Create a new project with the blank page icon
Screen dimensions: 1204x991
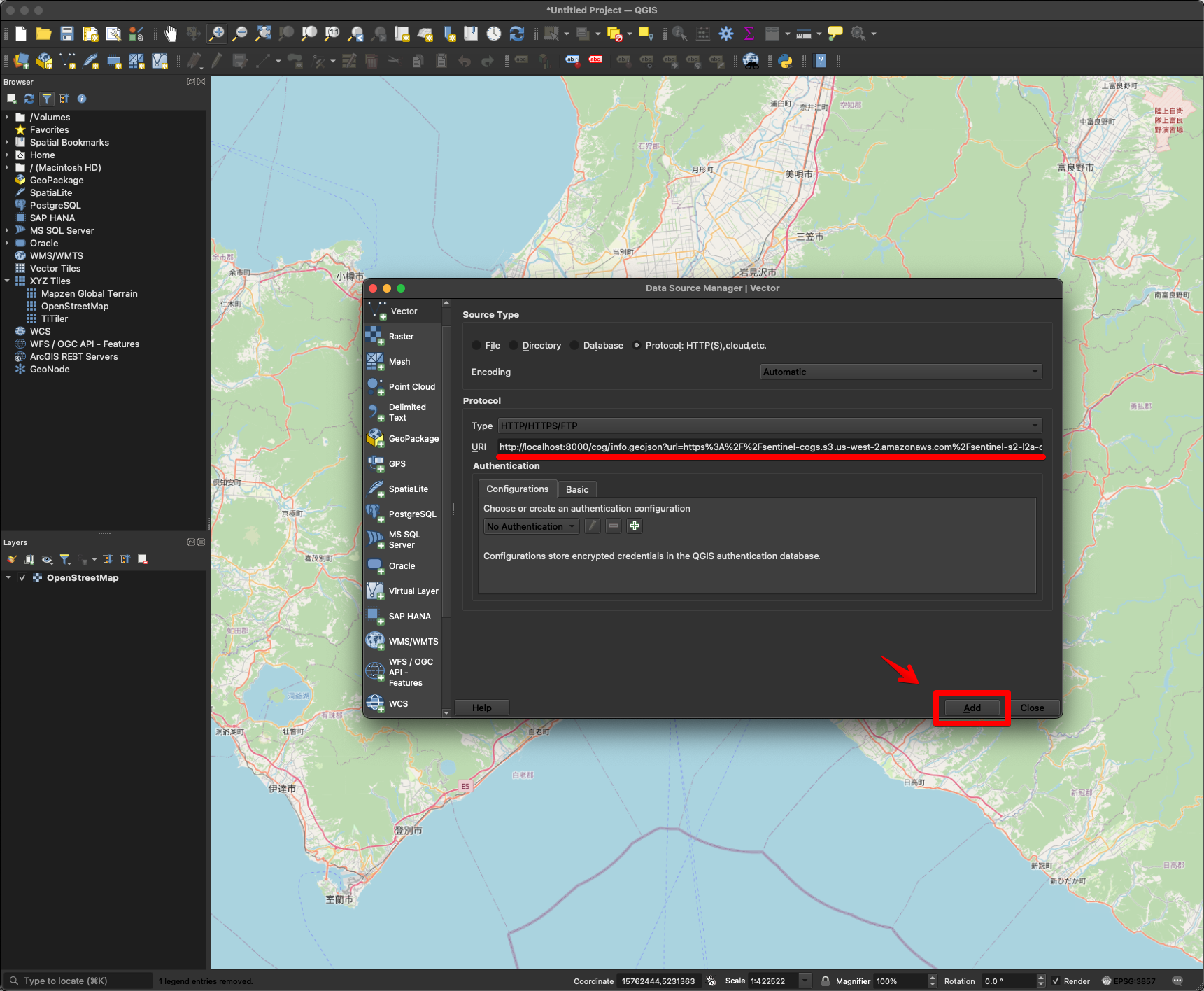21,34
